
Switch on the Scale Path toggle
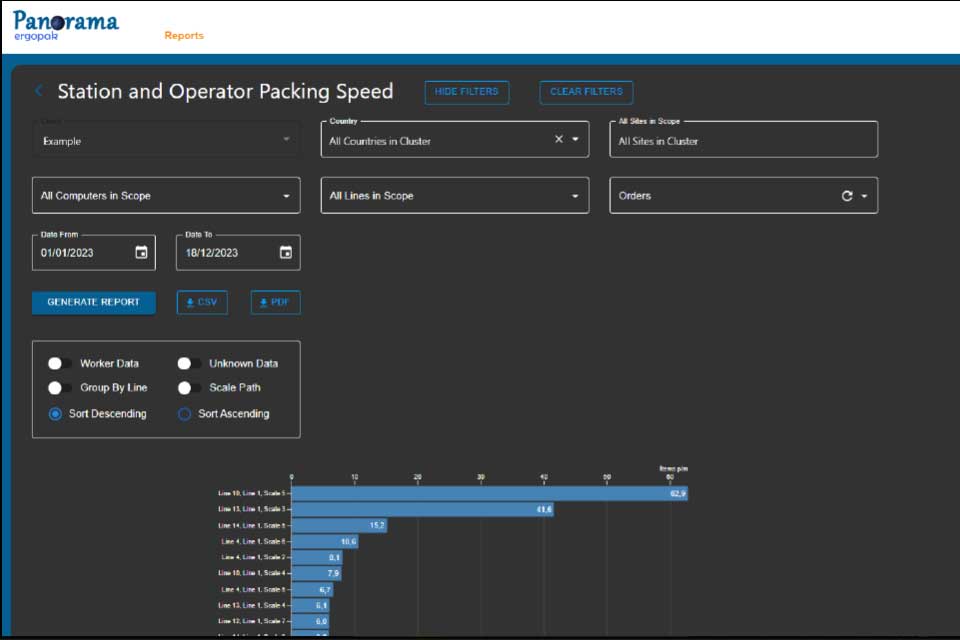click(189, 388)
